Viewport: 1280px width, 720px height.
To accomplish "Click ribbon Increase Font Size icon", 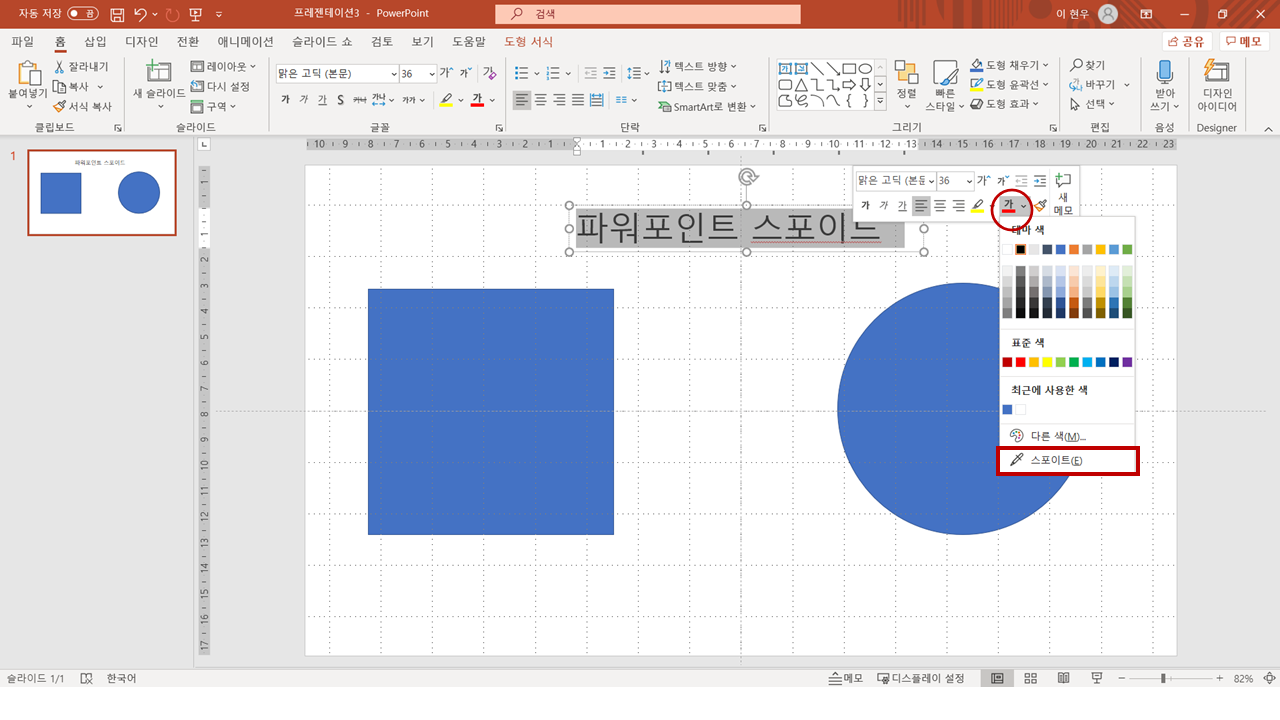I will [x=446, y=73].
